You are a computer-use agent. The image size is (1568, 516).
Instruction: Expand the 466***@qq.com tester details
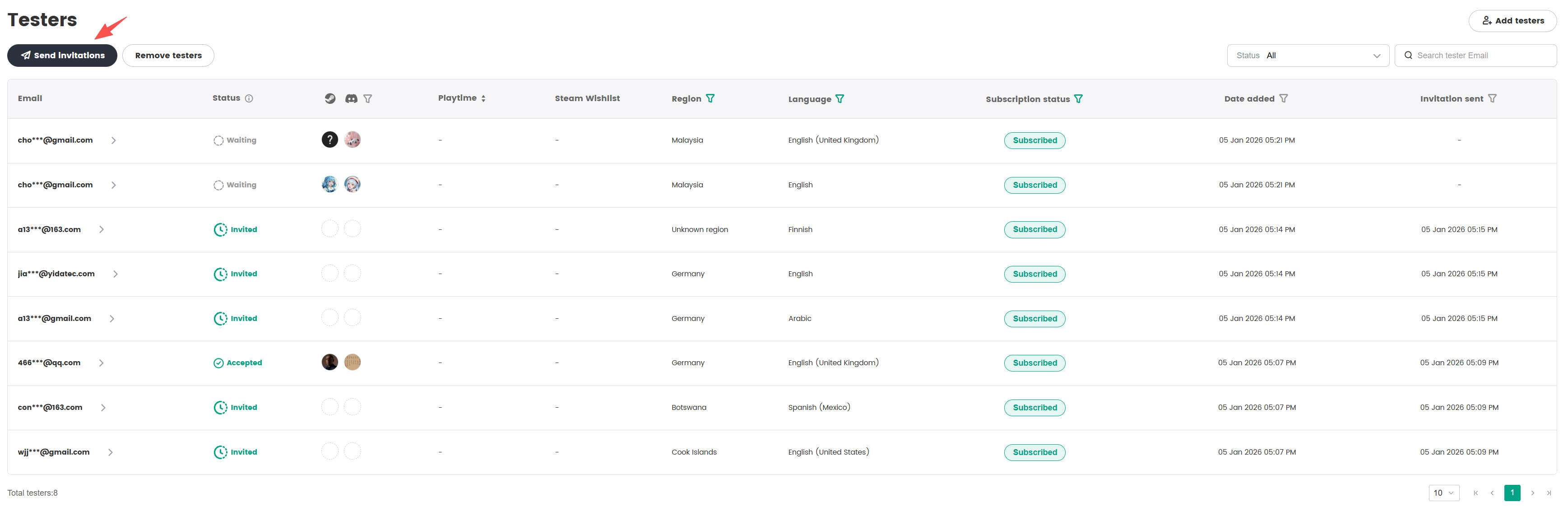101,363
